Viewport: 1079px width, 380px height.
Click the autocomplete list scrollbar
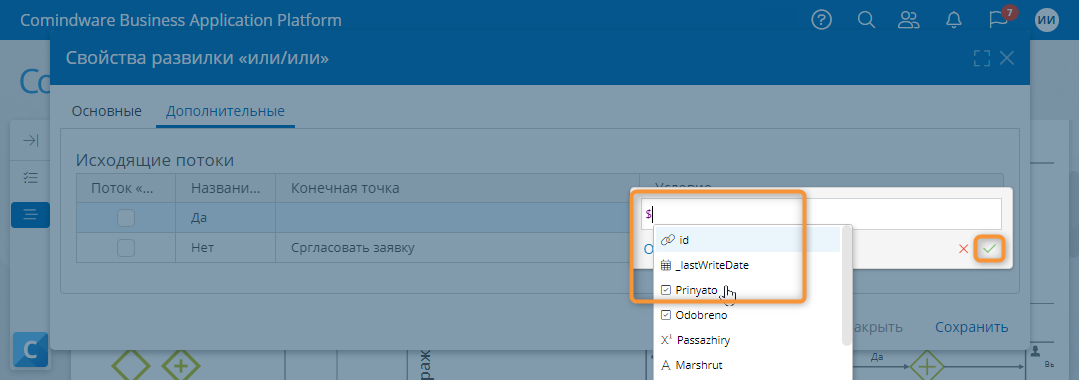[846, 286]
